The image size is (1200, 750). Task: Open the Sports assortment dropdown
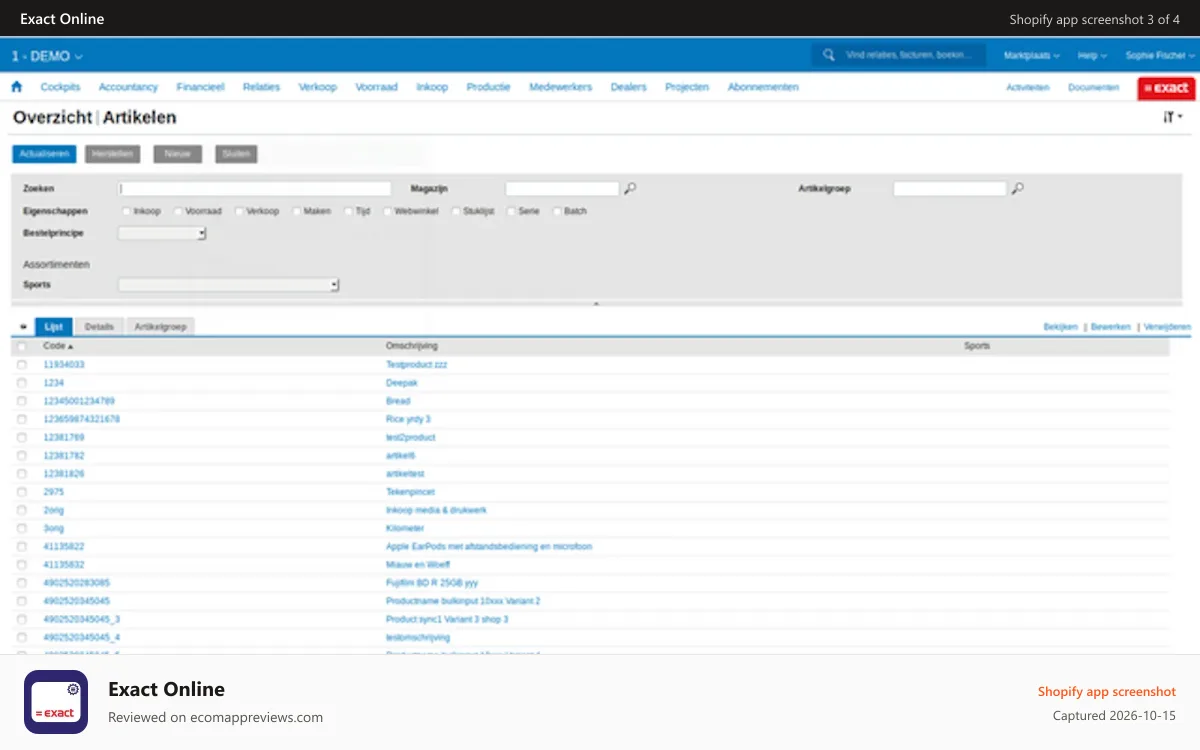[229, 285]
